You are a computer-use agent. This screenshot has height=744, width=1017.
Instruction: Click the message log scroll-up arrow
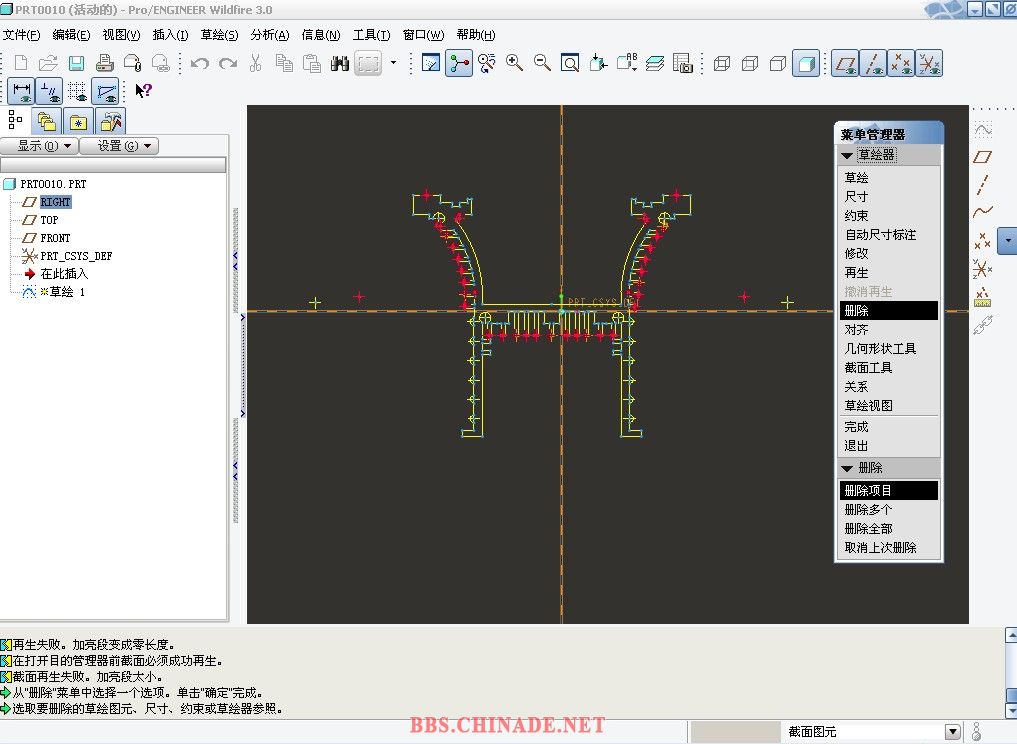click(1011, 634)
